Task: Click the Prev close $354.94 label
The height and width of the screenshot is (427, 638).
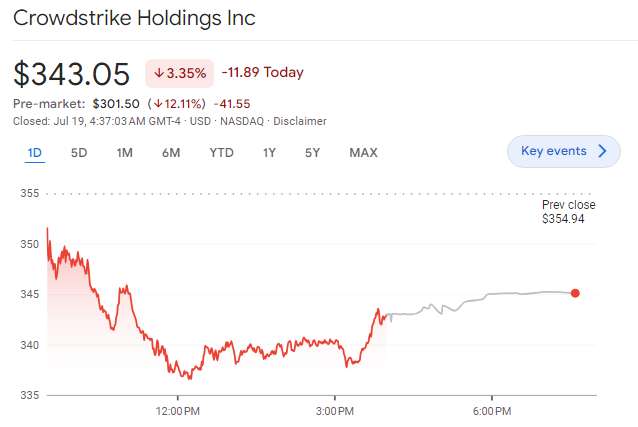Action: coord(568,211)
